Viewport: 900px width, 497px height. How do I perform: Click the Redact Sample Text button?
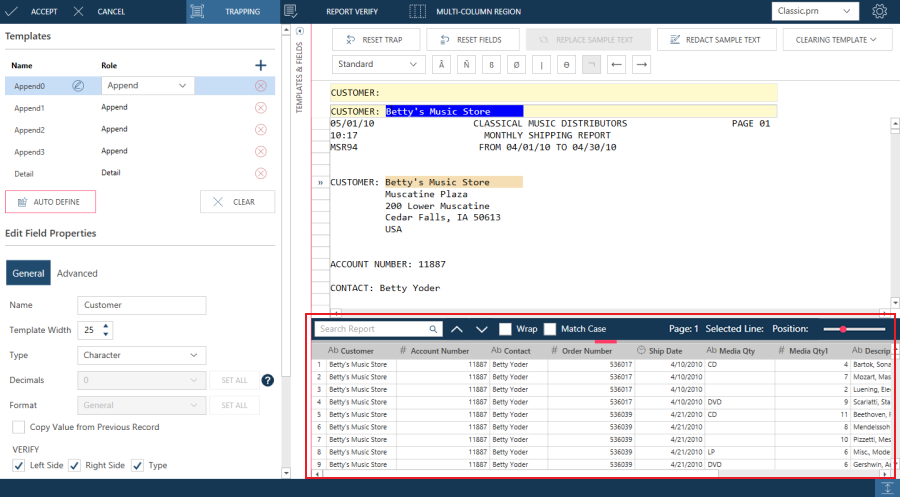click(x=716, y=40)
